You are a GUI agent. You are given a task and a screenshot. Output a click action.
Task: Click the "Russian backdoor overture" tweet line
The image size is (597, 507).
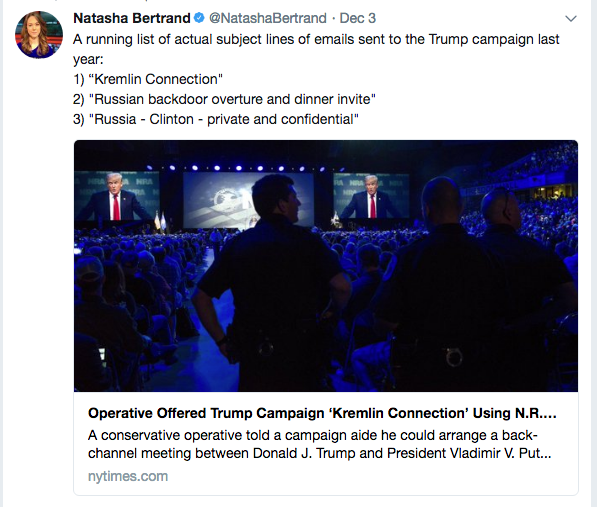(x=224, y=99)
